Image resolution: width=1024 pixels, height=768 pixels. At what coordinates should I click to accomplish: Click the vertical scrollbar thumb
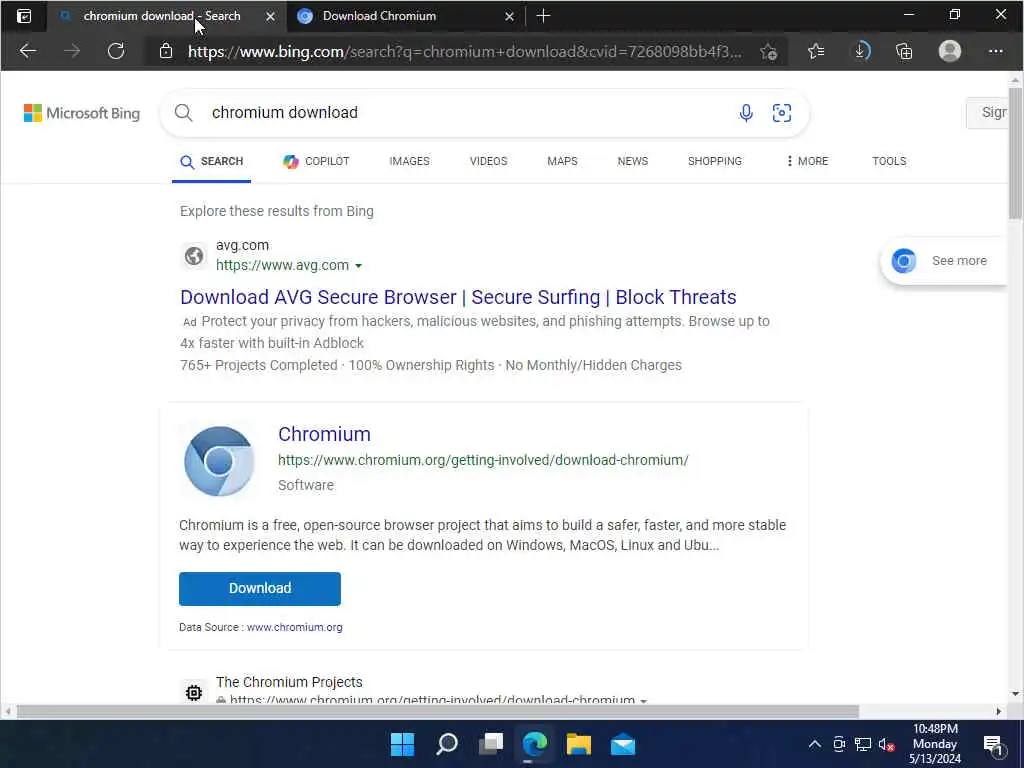coord(1015,153)
